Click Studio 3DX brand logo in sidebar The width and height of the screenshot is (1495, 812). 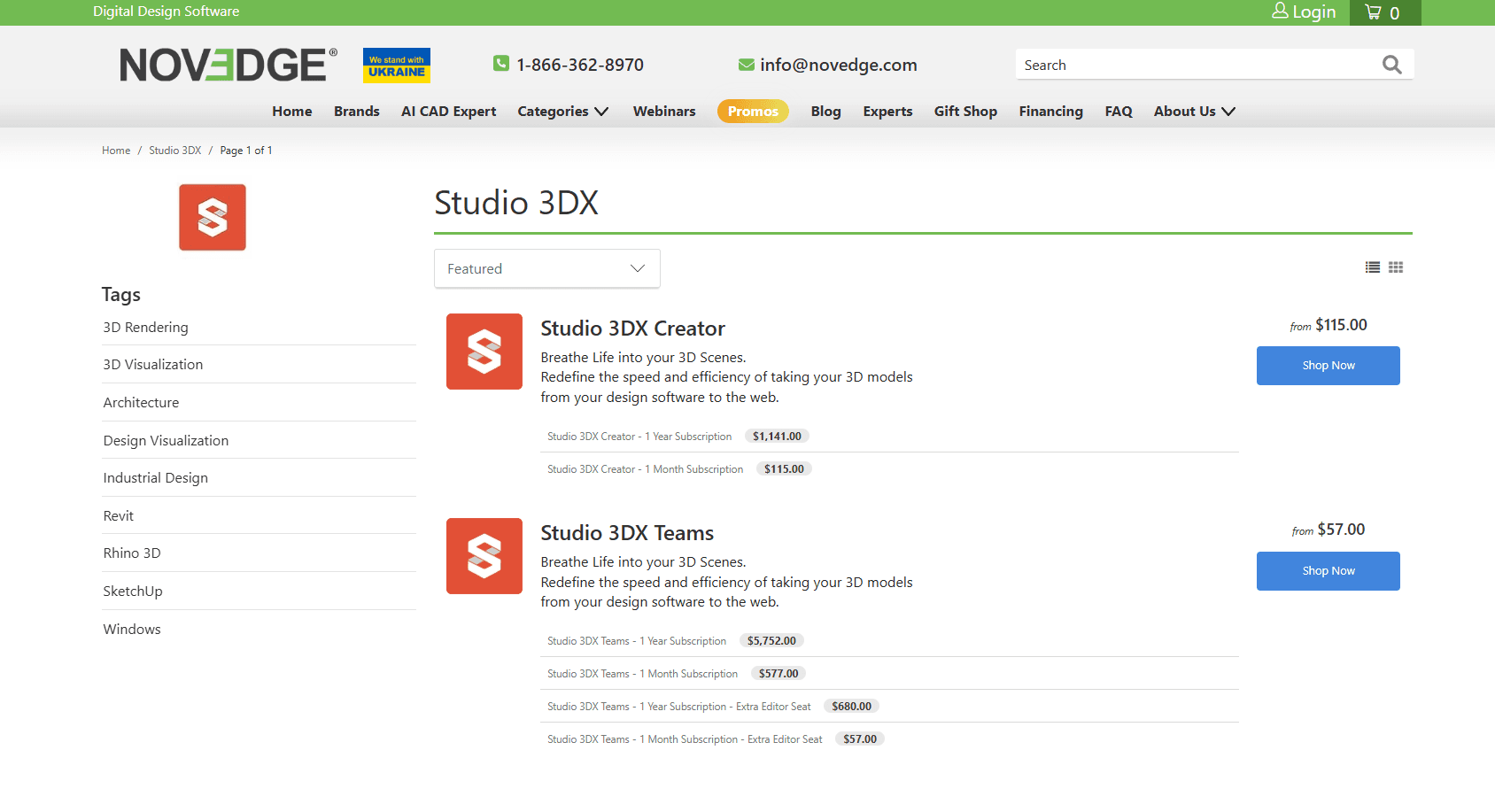pyautogui.click(x=213, y=218)
